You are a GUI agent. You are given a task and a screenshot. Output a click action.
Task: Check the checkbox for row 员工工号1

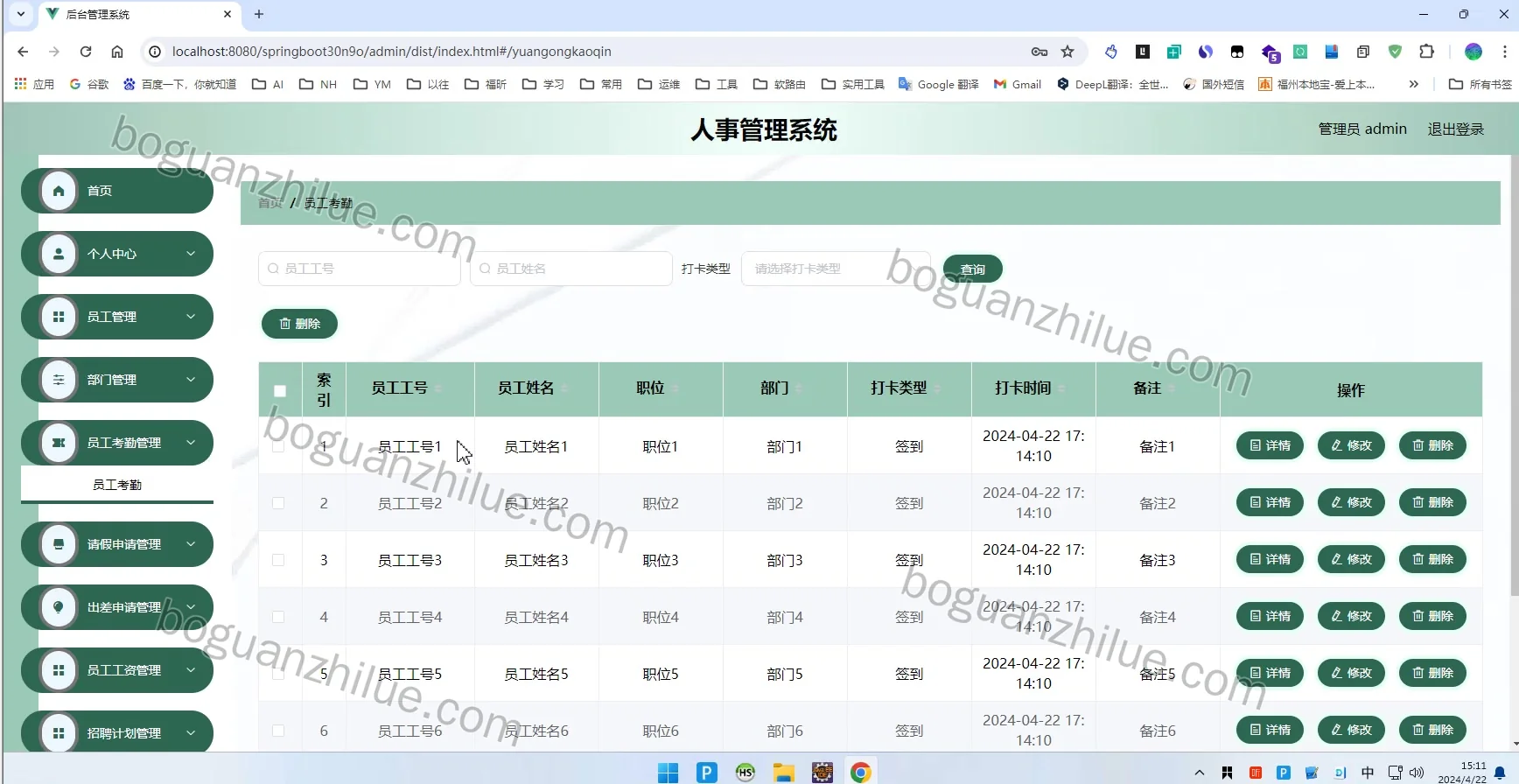pos(278,446)
